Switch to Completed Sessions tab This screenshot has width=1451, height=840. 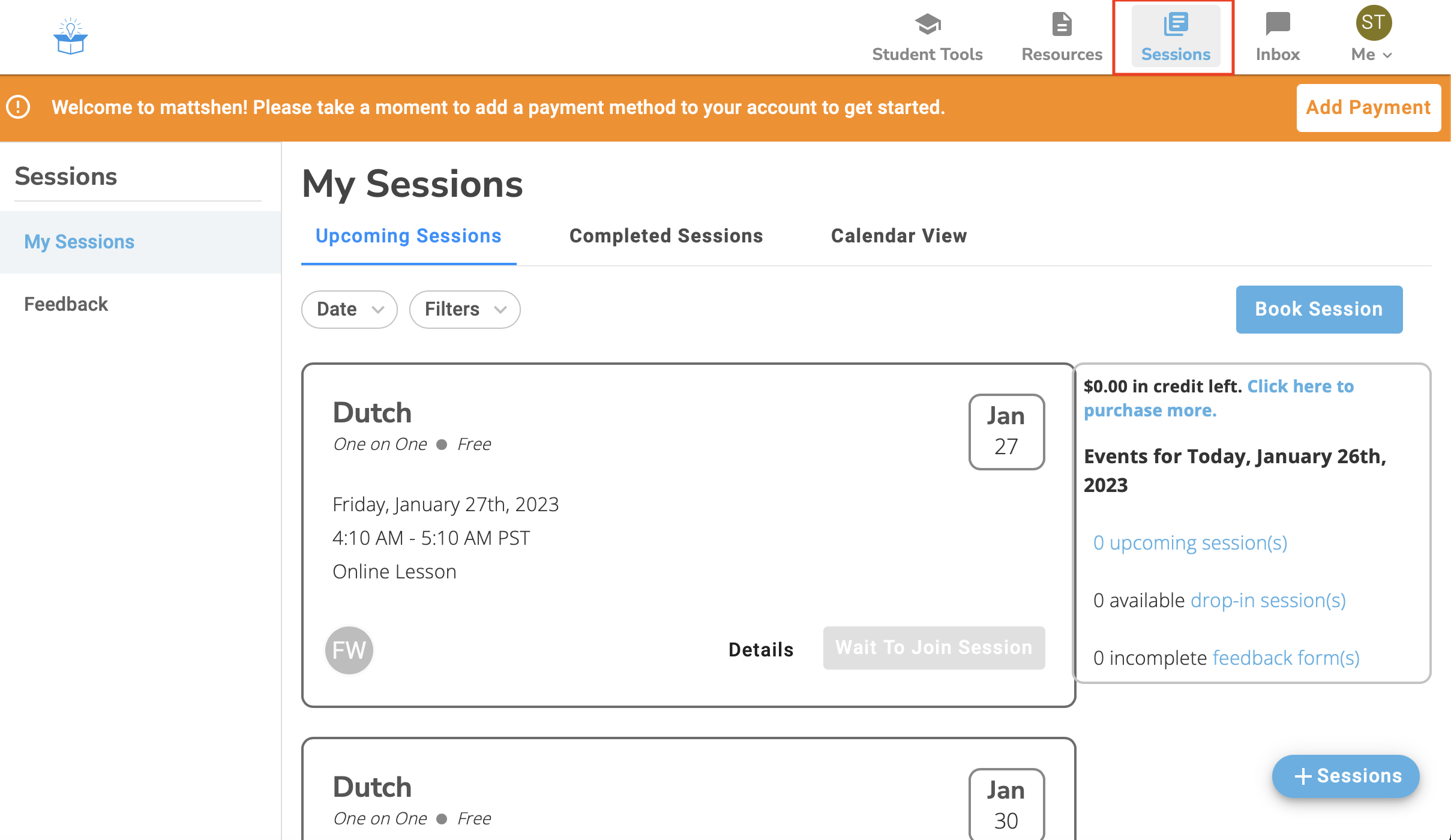[x=665, y=236]
